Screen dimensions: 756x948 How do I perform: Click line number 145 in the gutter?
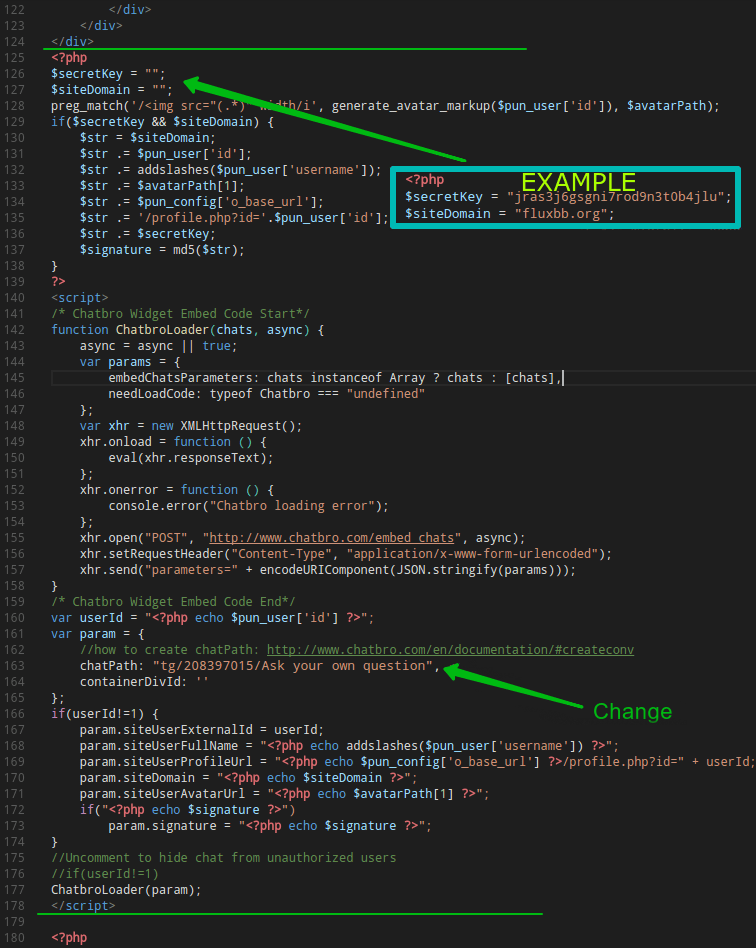click(x=15, y=378)
